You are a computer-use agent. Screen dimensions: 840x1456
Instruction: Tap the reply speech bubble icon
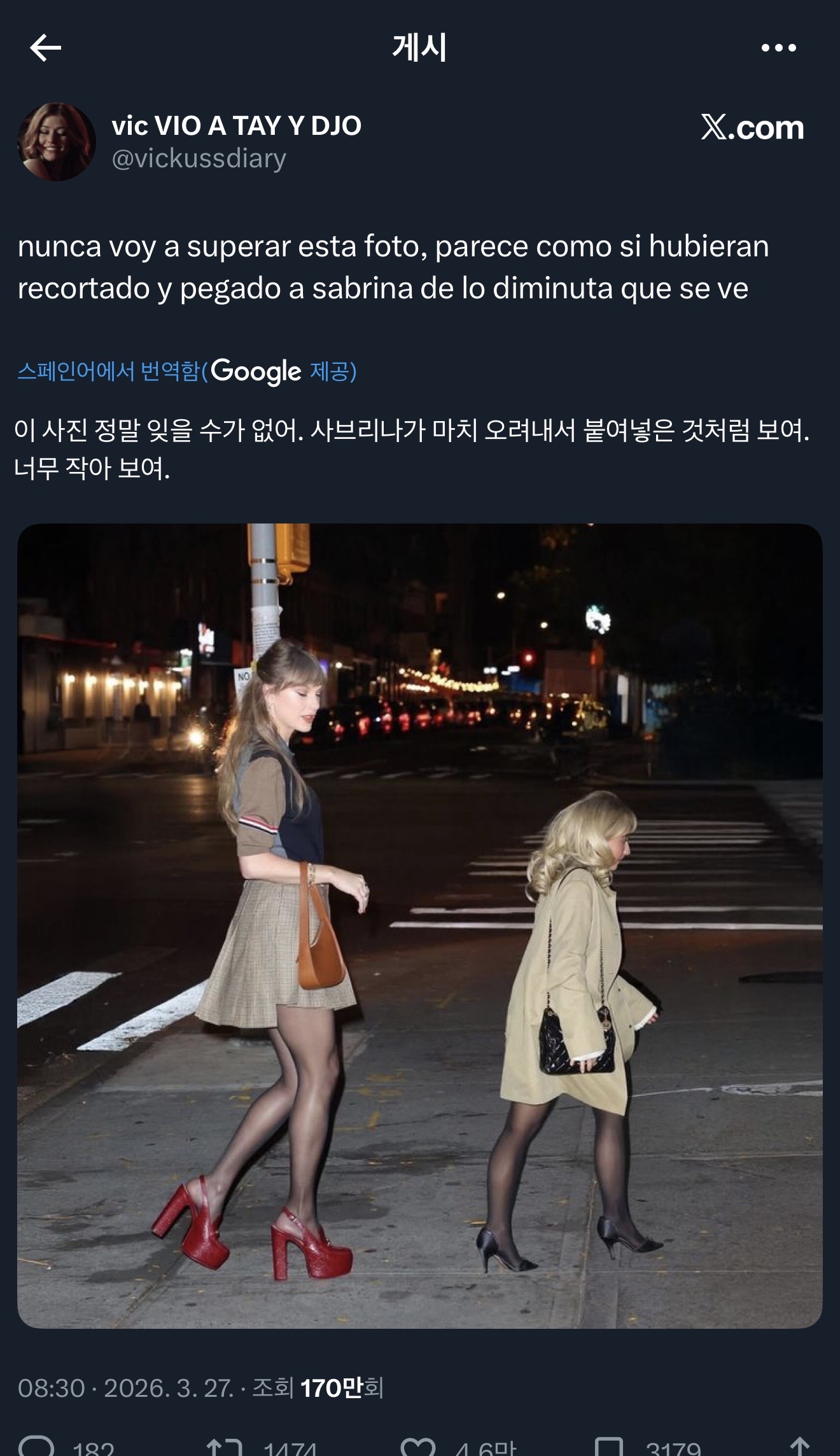37,1445
